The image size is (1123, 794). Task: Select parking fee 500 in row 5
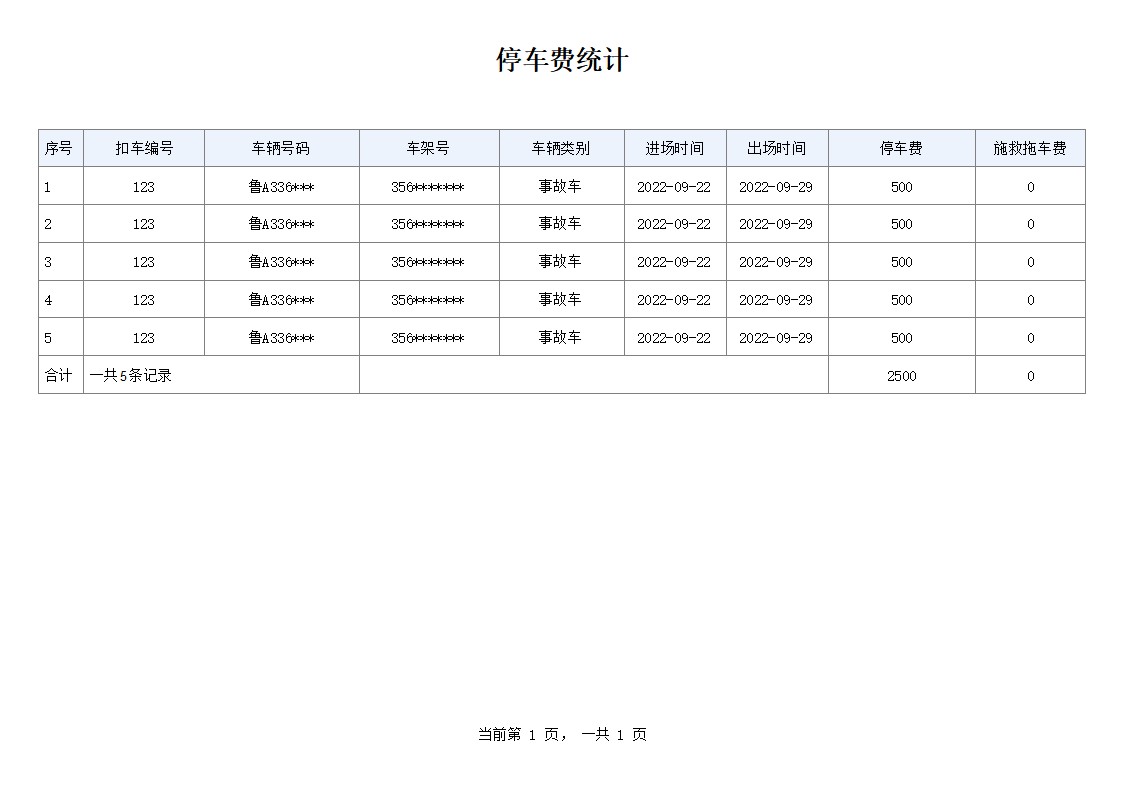tap(902, 339)
